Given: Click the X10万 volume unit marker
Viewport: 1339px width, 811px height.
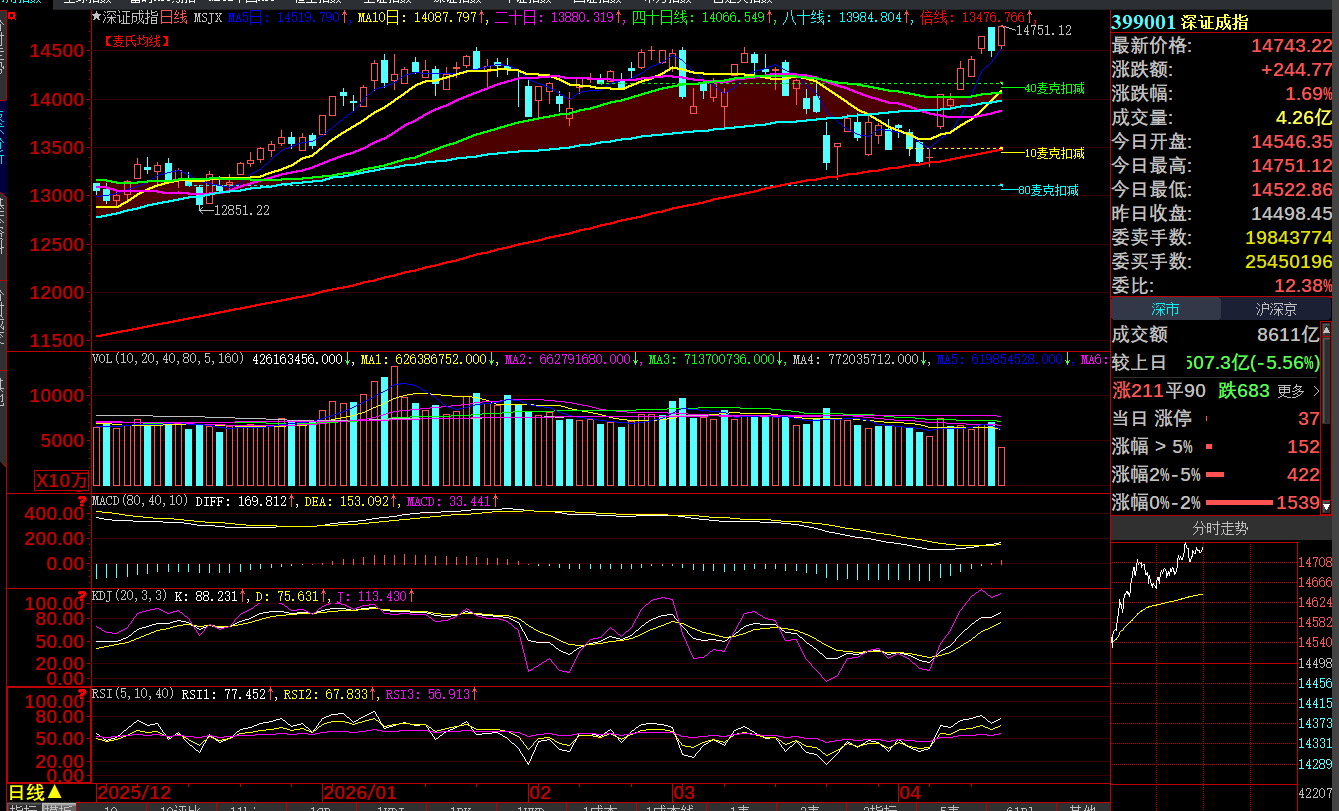Looking at the screenshot, I should coord(62,479).
